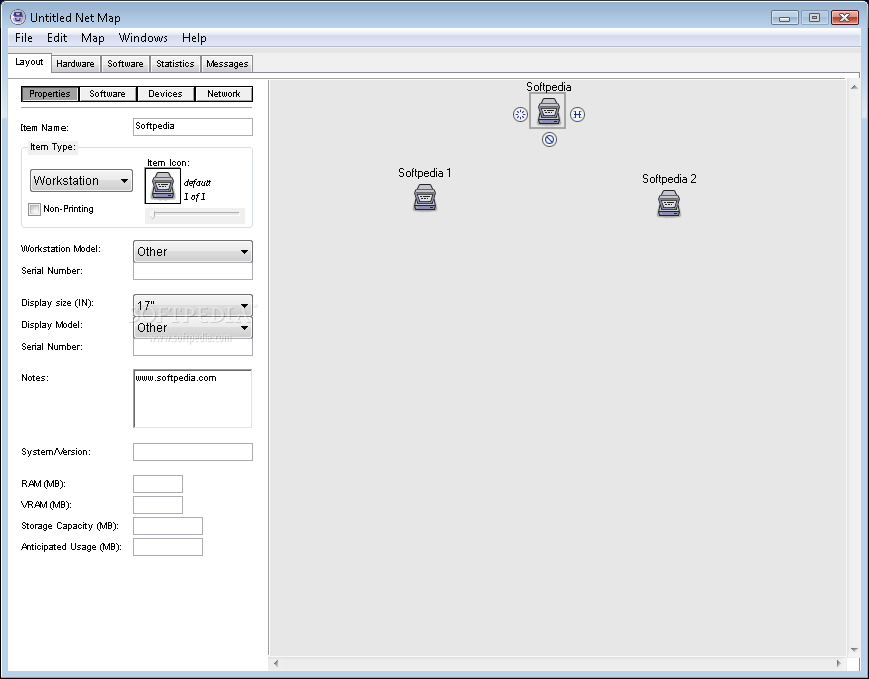Click the 'Softpedia 1' map label

tap(425, 173)
